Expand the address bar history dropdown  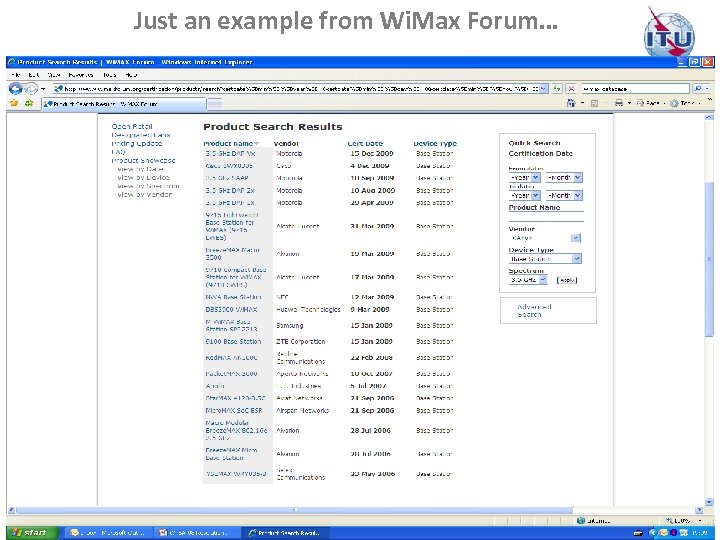click(x=543, y=89)
